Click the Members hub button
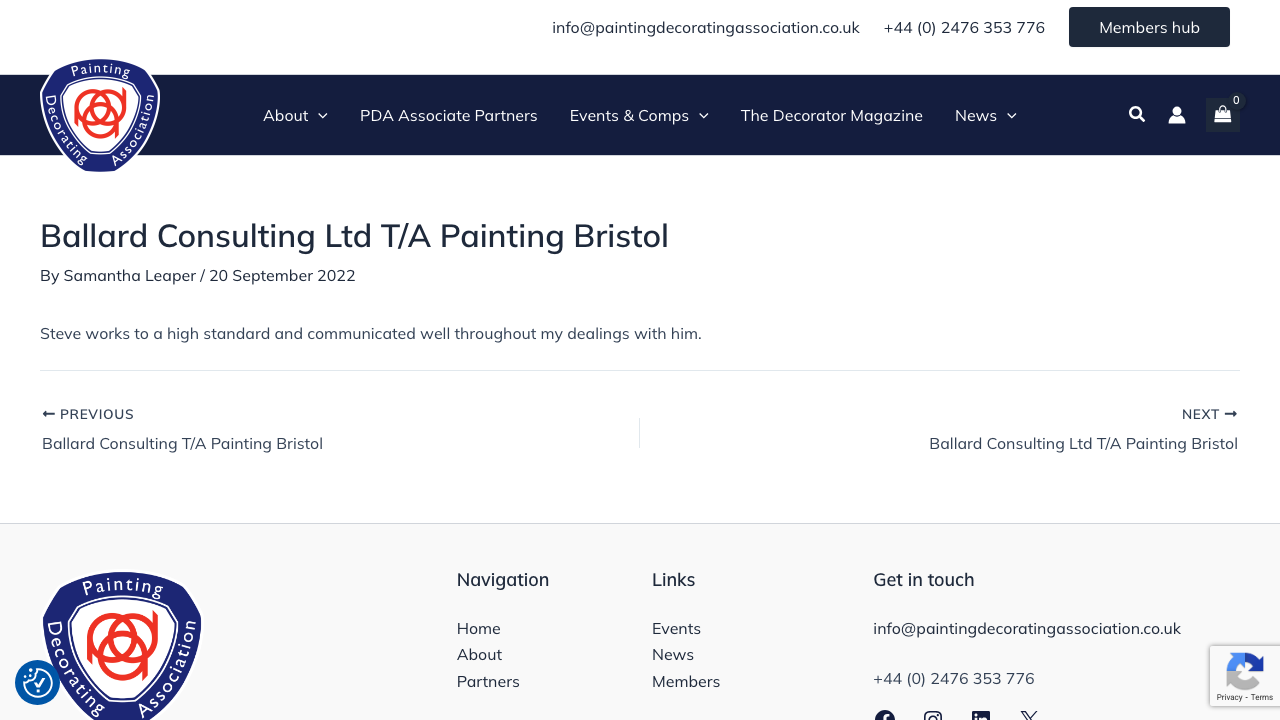 (x=1149, y=27)
